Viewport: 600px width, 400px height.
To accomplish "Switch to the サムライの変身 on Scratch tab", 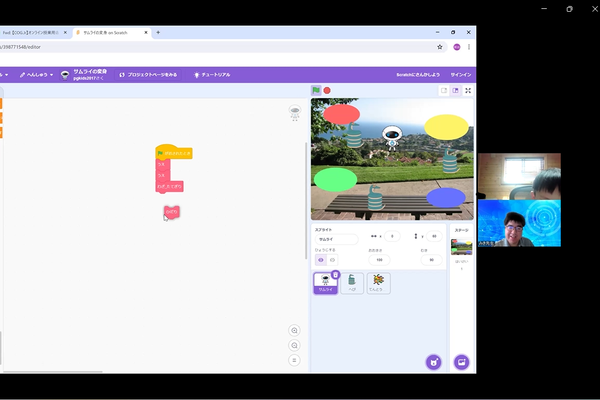I will [x=109, y=33].
